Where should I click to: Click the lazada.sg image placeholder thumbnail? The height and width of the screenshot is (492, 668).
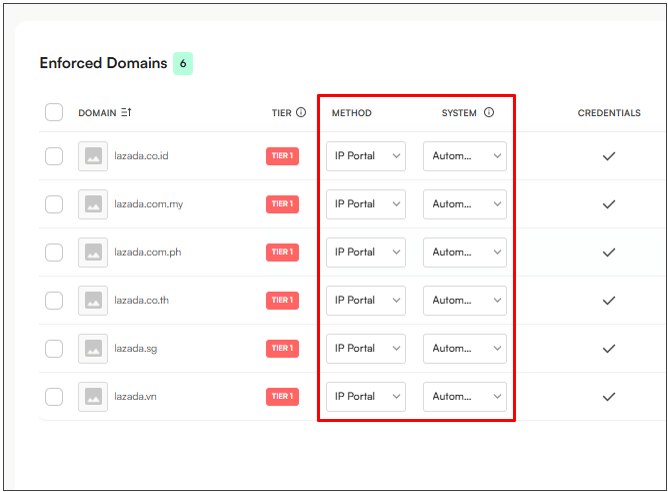coord(93,348)
